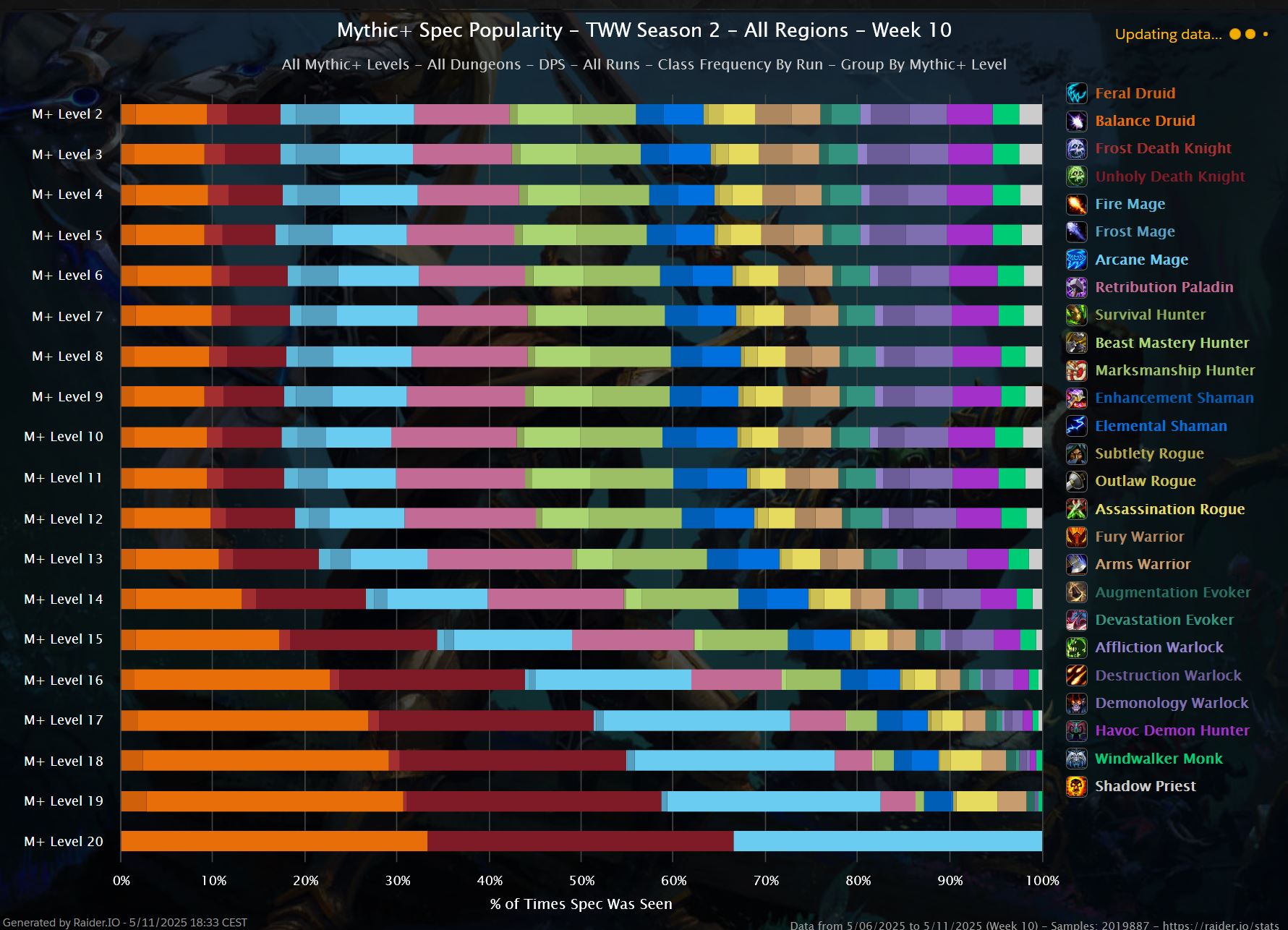This screenshot has width=1288, height=930.
Task: Click the Demonology Warlock legend icon
Action: click(1076, 703)
